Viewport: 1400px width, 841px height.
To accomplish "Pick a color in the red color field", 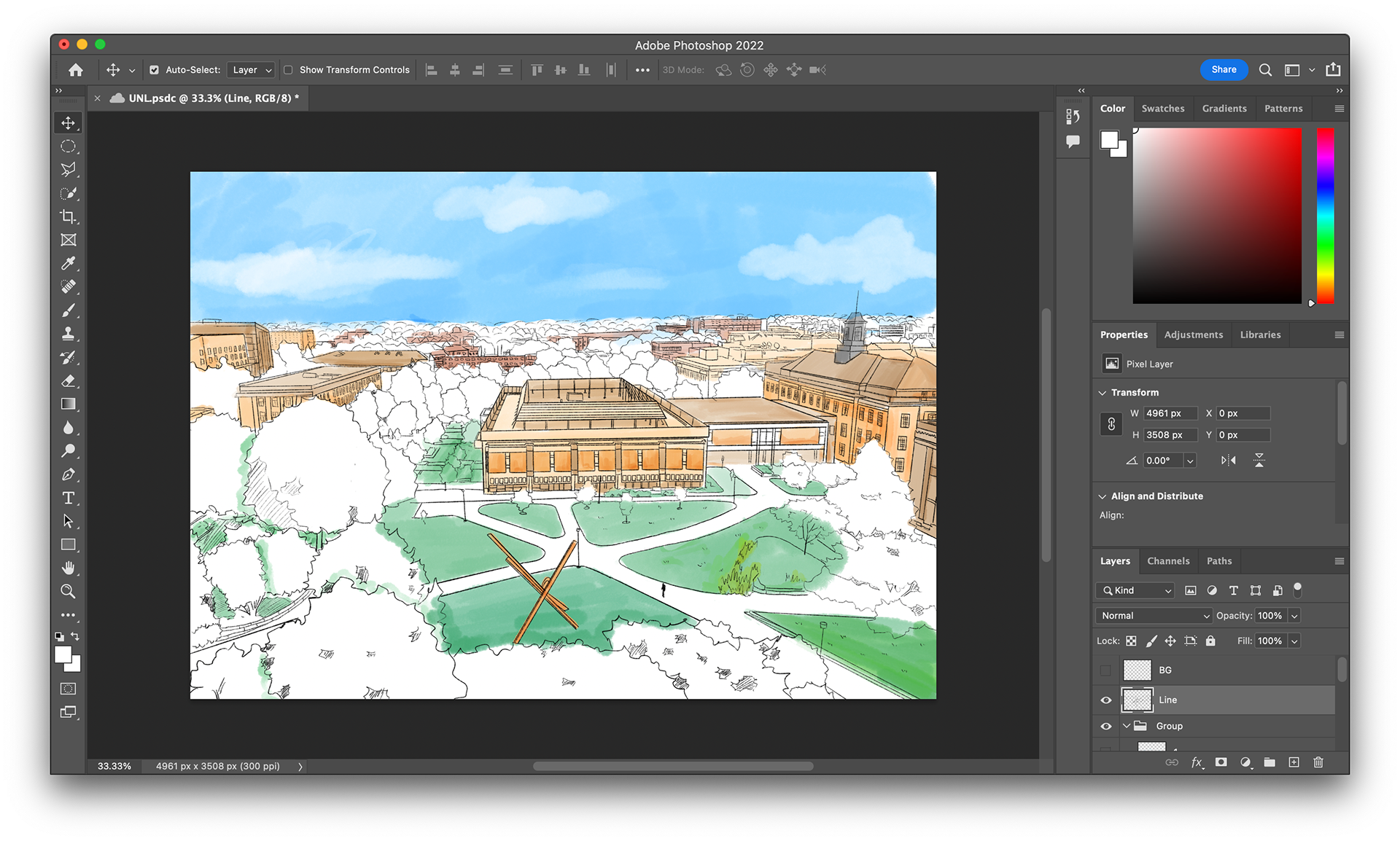I will 1217,216.
